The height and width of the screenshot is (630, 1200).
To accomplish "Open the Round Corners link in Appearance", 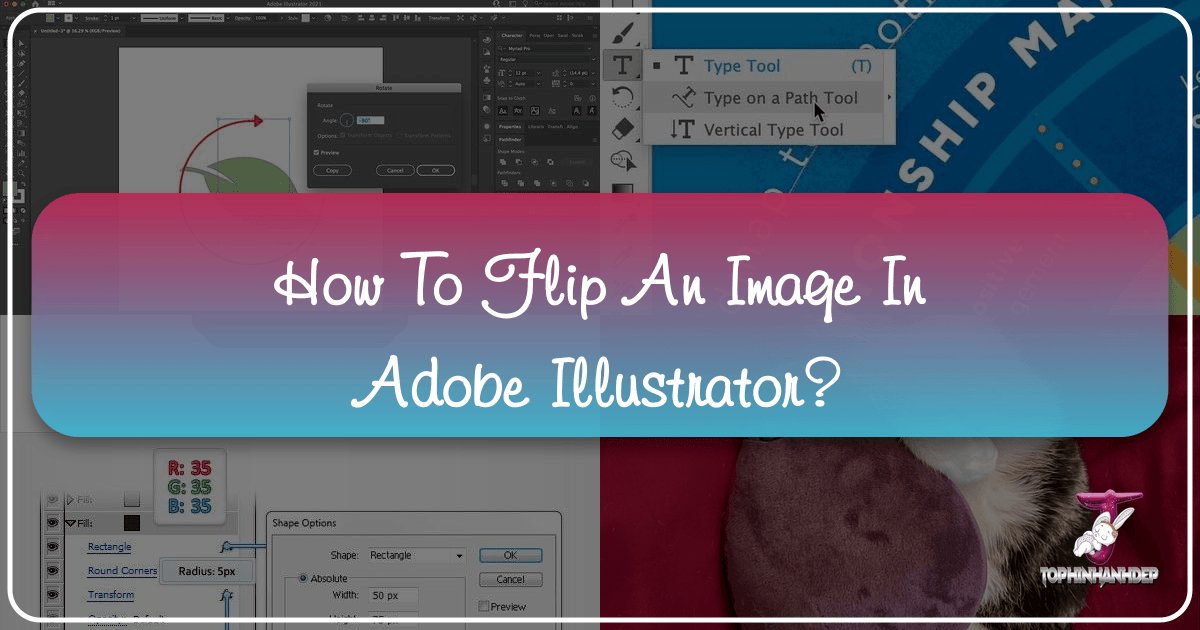I will 122,571.
